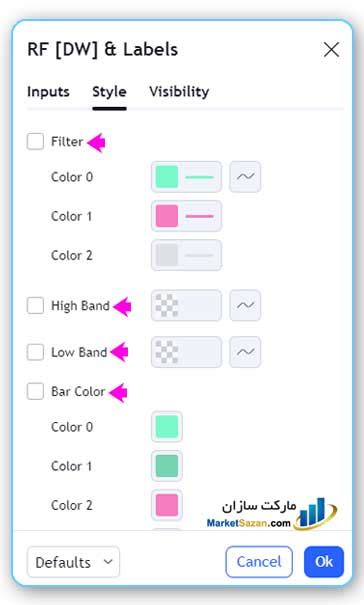Open Filter plot line type icon

tap(245, 177)
